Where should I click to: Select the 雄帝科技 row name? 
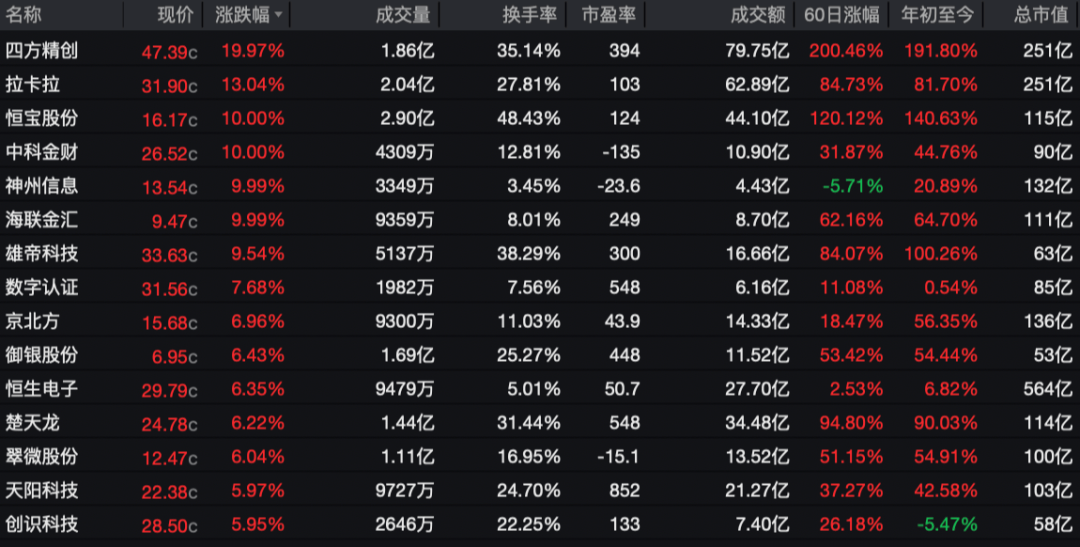click(41, 254)
